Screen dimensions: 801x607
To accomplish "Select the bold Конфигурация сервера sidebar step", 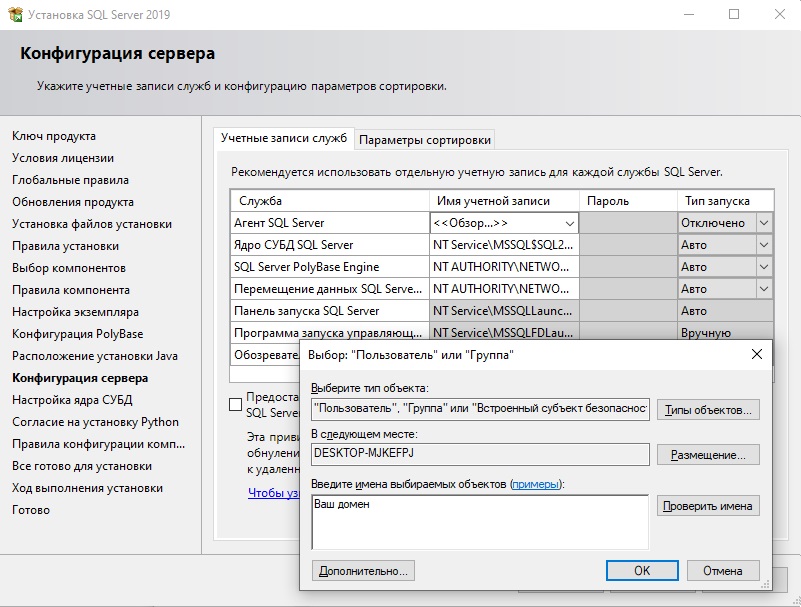I will pos(80,378).
